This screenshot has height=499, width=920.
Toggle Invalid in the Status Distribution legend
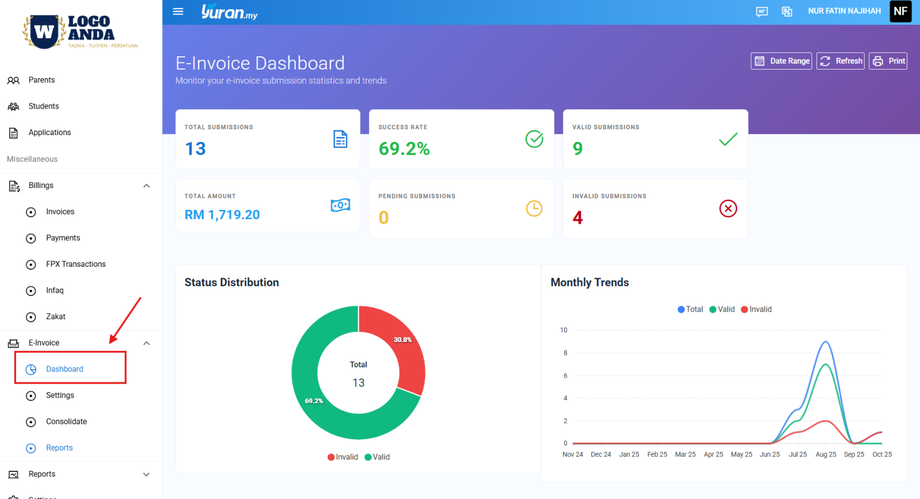click(343, 457)
